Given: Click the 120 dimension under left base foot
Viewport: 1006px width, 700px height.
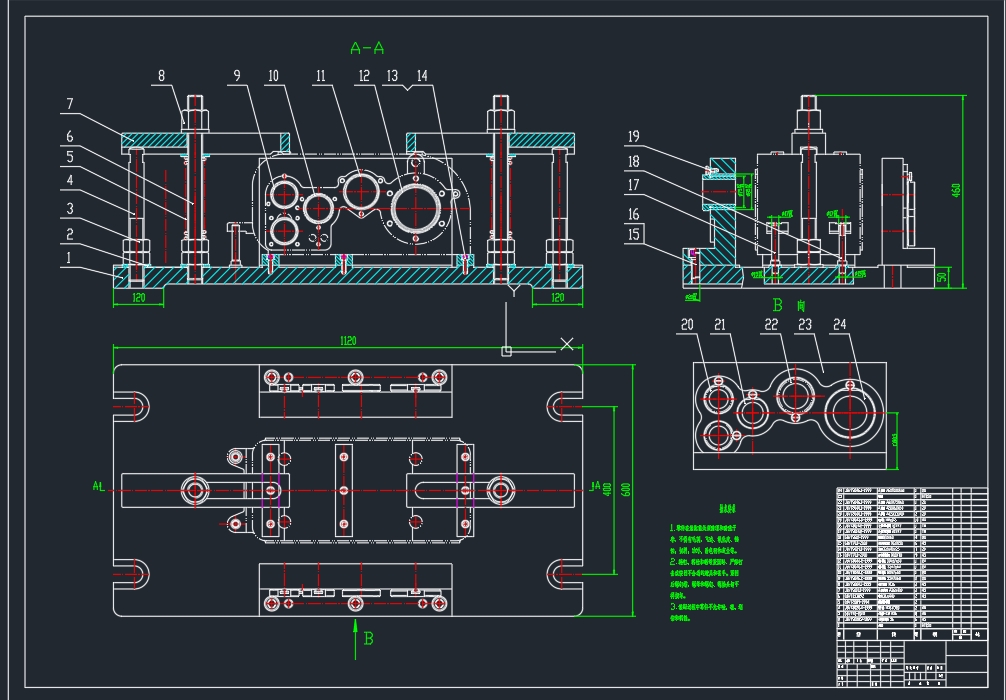Looking at the screenshot, I should point(139,298).
